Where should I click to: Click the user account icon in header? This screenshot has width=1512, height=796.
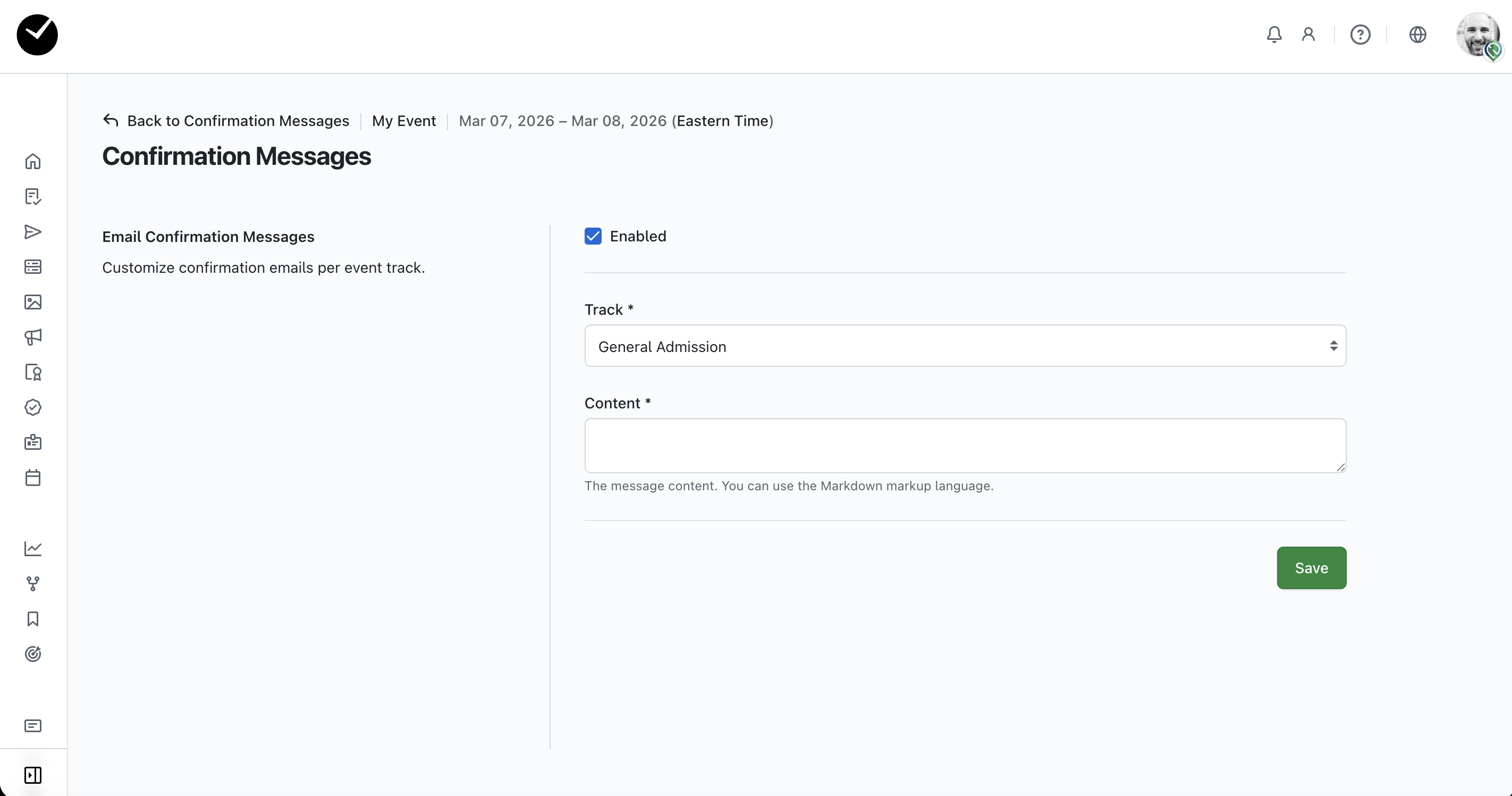pos(1308,35)
